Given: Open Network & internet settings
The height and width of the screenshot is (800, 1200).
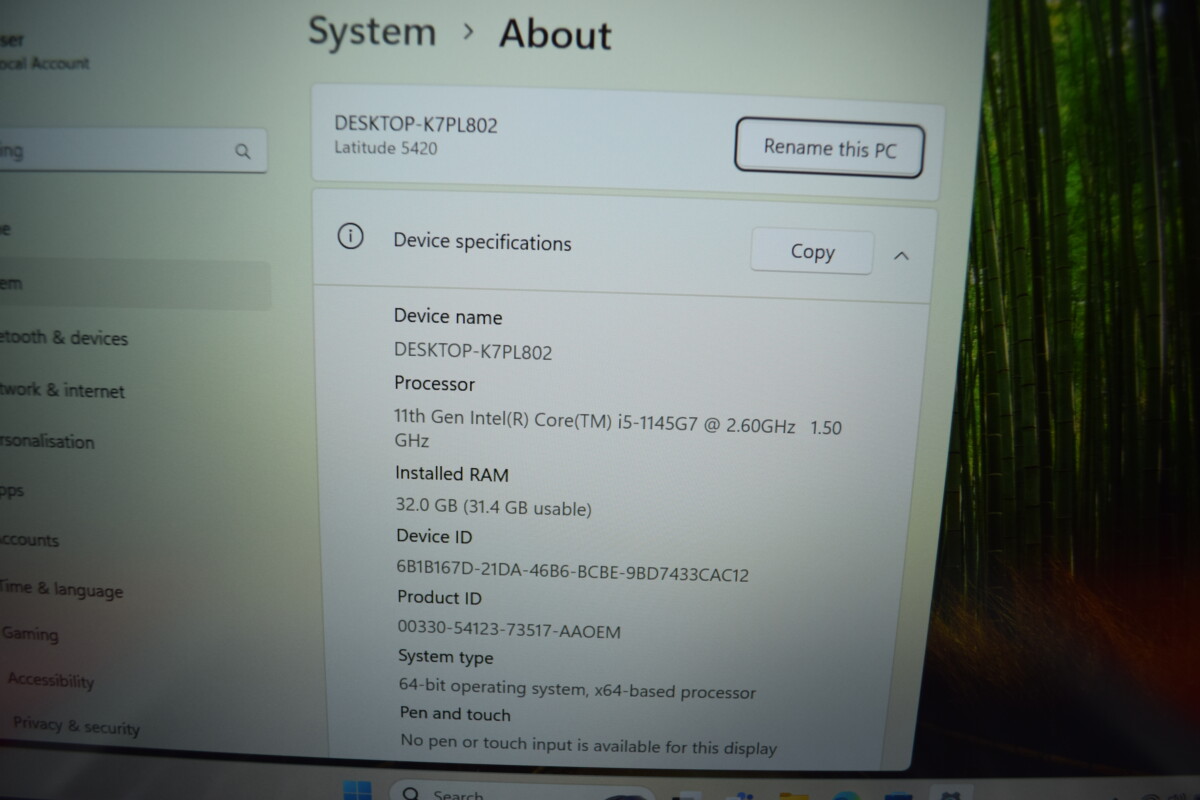Looking at the screenshot, I should click(x=62, y=390).
